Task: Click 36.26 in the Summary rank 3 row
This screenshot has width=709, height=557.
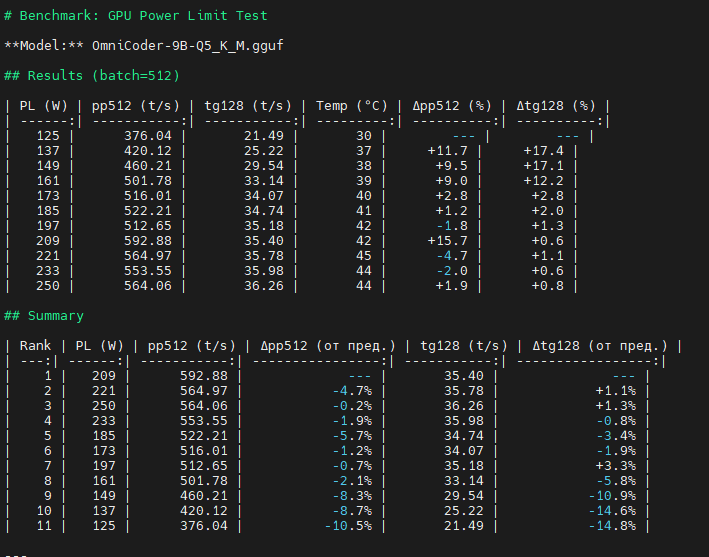Action: [464, 406]
